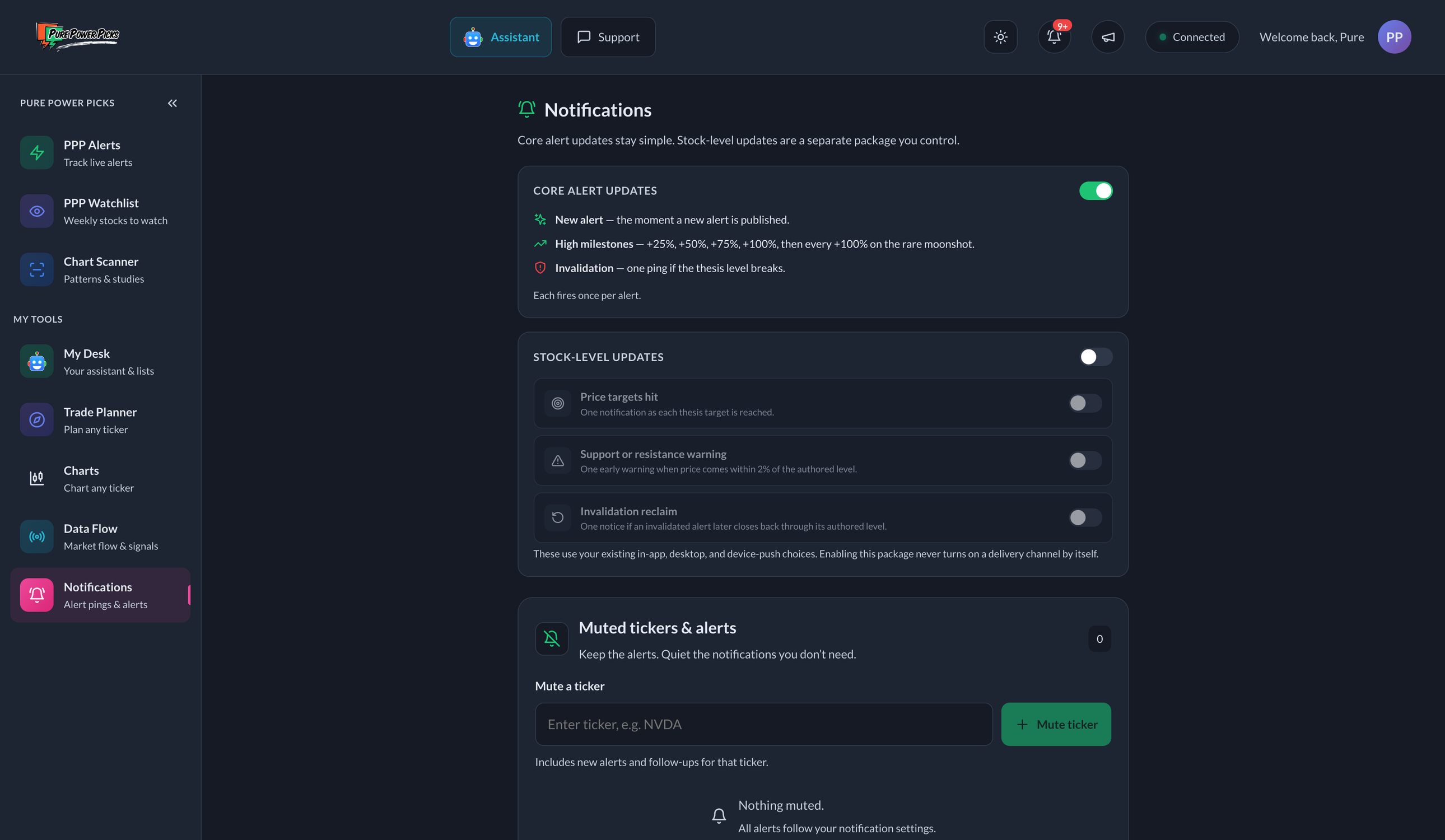
Task: Click the green bell beside Notifications heading
Action: (526, 109)
